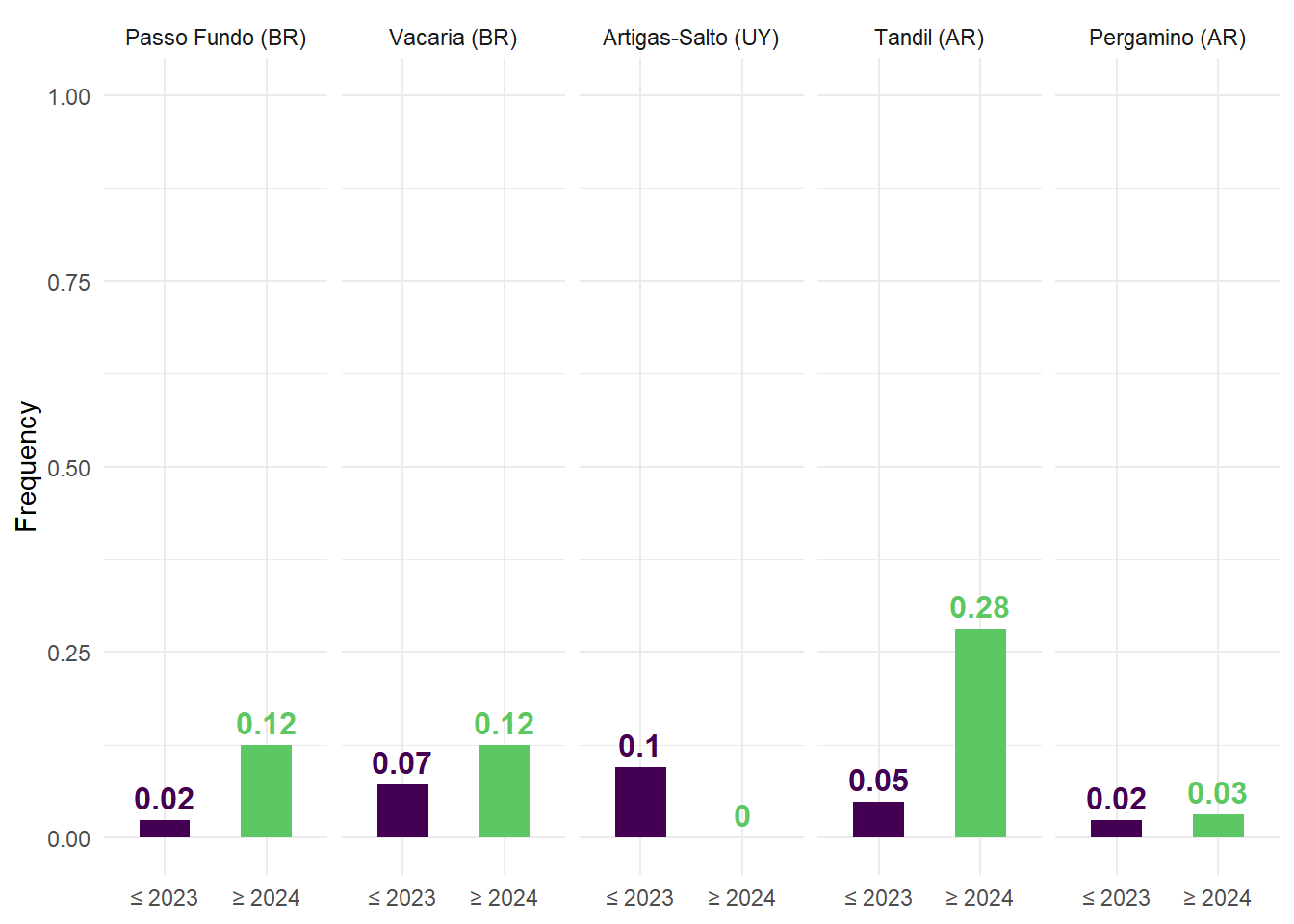
Task: Click the 0.02 value label in Pergamino
Action: (1116, 799)
